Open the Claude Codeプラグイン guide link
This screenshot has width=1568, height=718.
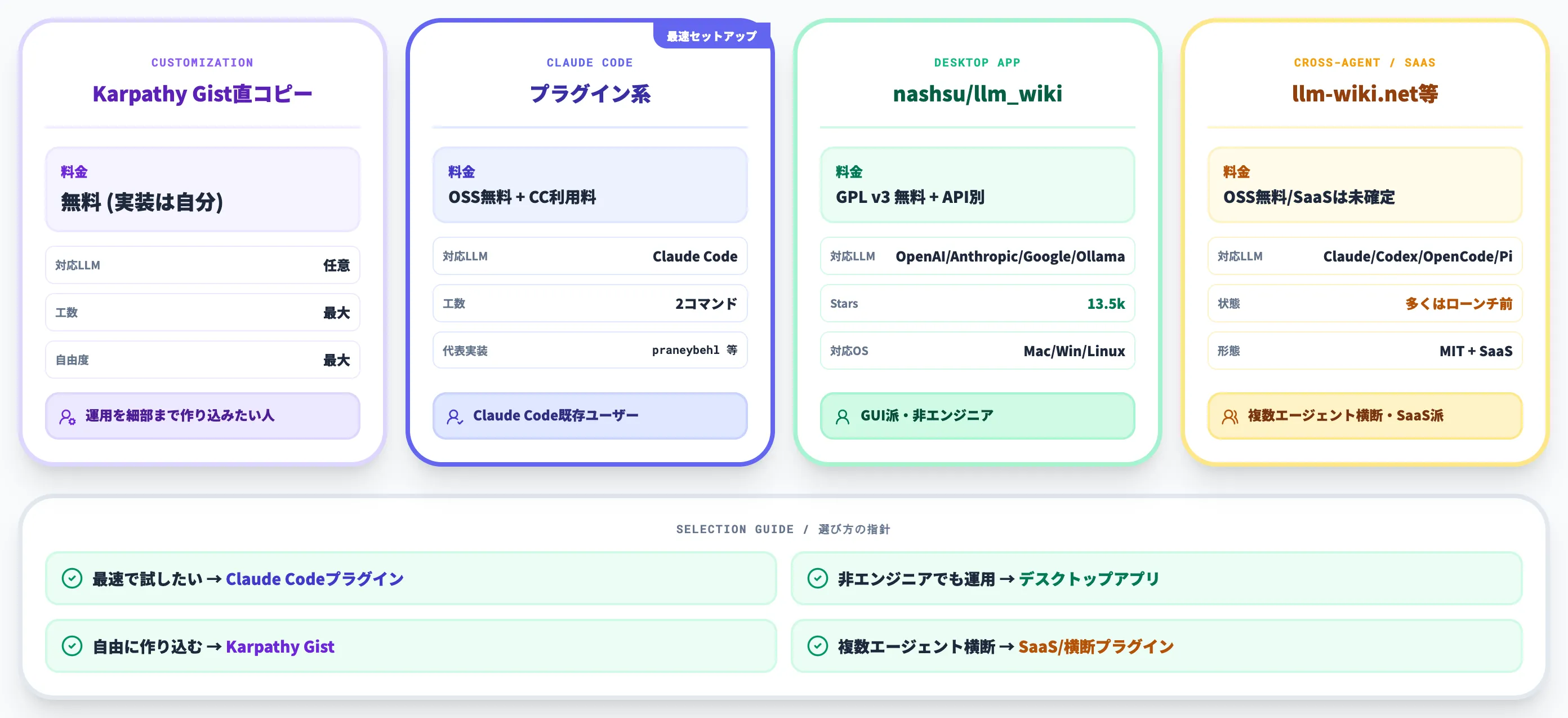click(315, 579)
